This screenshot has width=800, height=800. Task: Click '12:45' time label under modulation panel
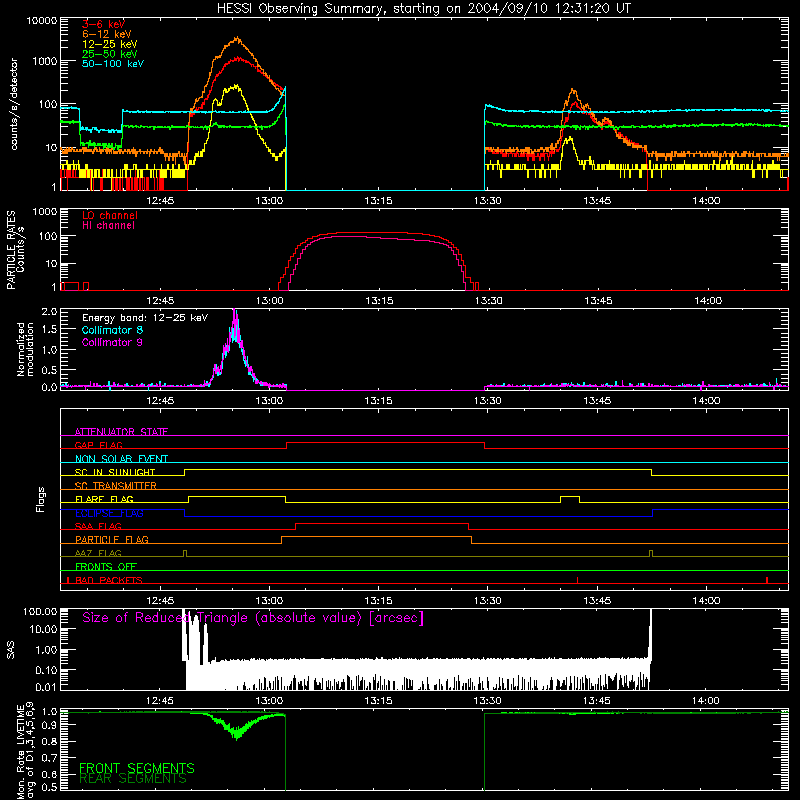pos(160,401)
